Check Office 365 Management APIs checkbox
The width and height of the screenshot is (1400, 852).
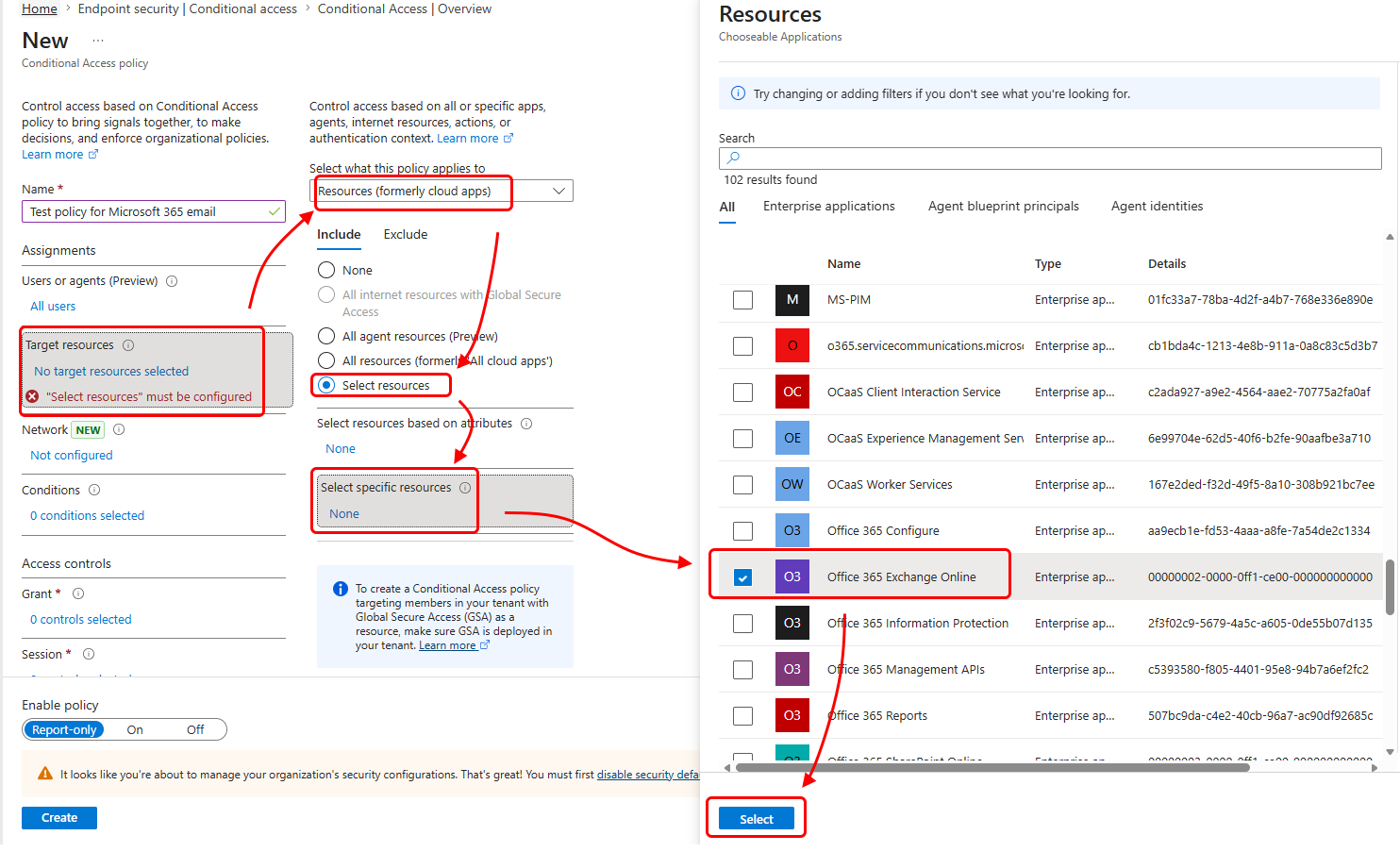(743, 669)
